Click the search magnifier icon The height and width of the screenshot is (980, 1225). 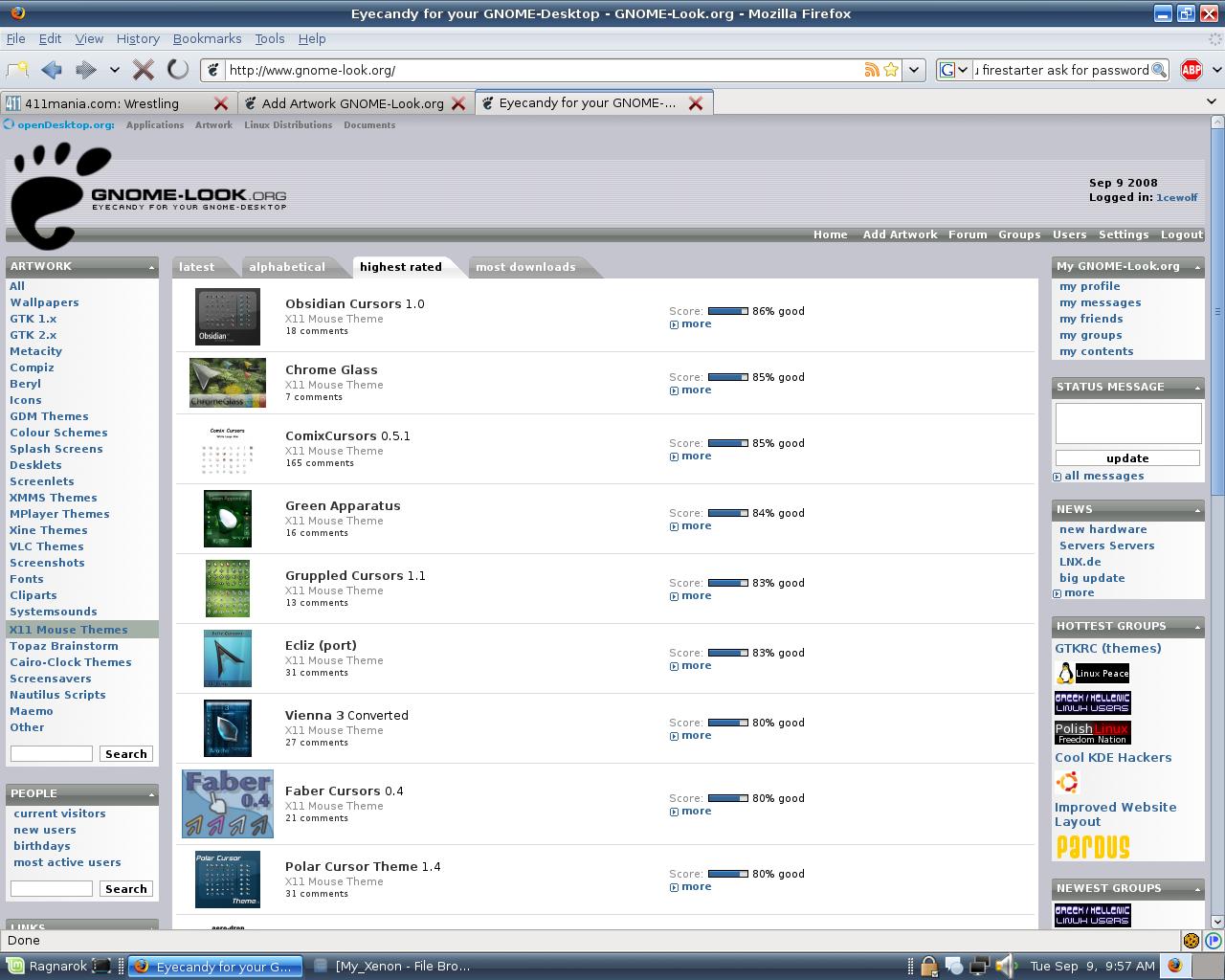1159,70
